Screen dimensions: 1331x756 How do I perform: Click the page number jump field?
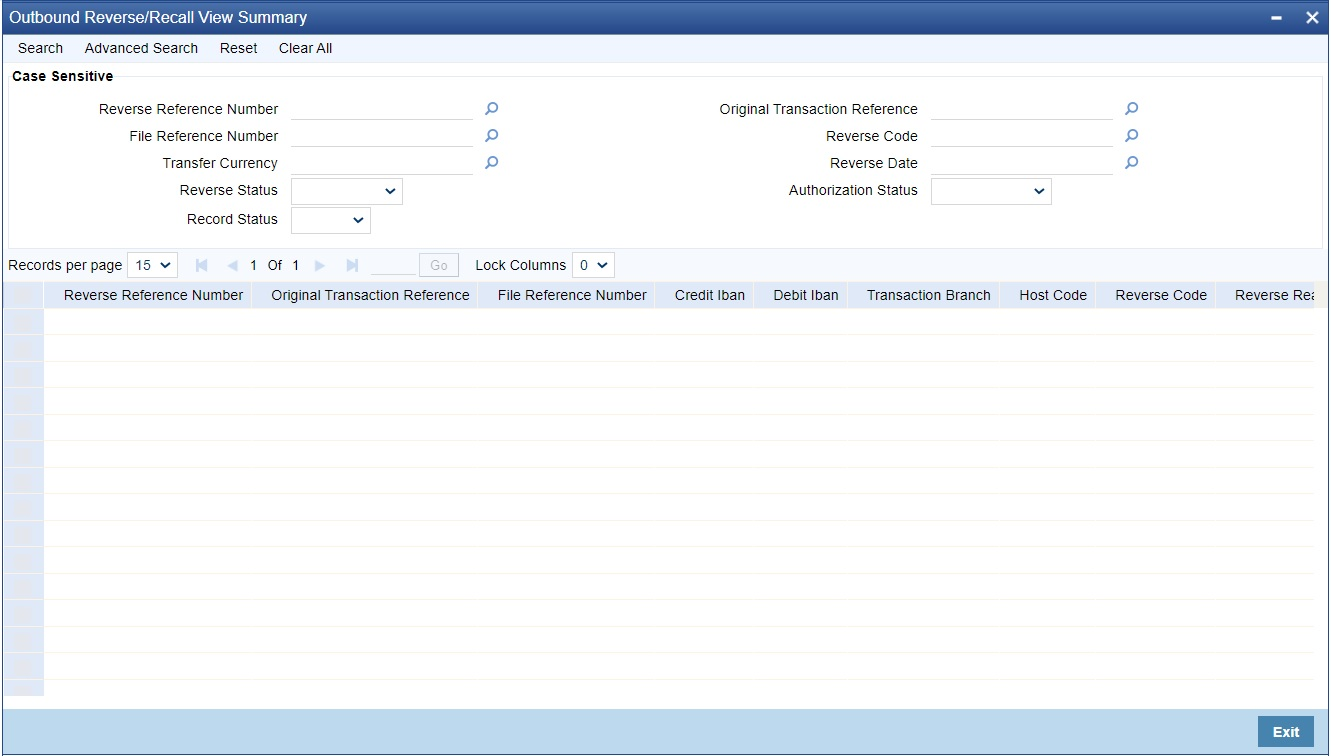coord(393,265)
